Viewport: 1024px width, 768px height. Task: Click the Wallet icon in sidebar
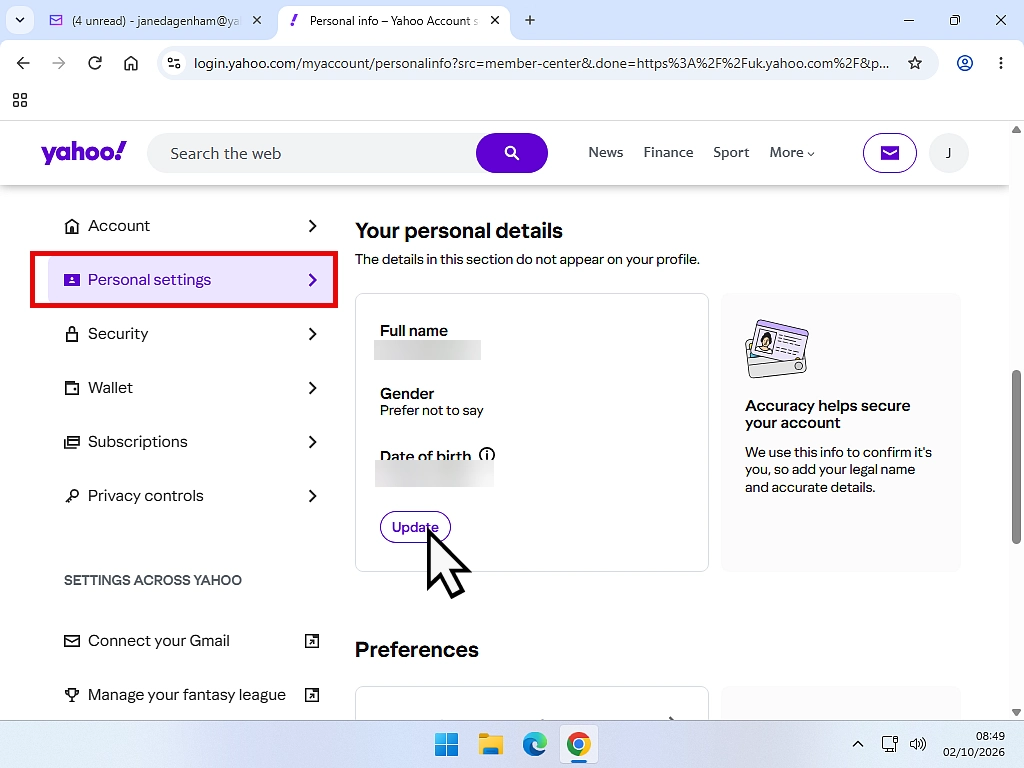click(72, 388)
